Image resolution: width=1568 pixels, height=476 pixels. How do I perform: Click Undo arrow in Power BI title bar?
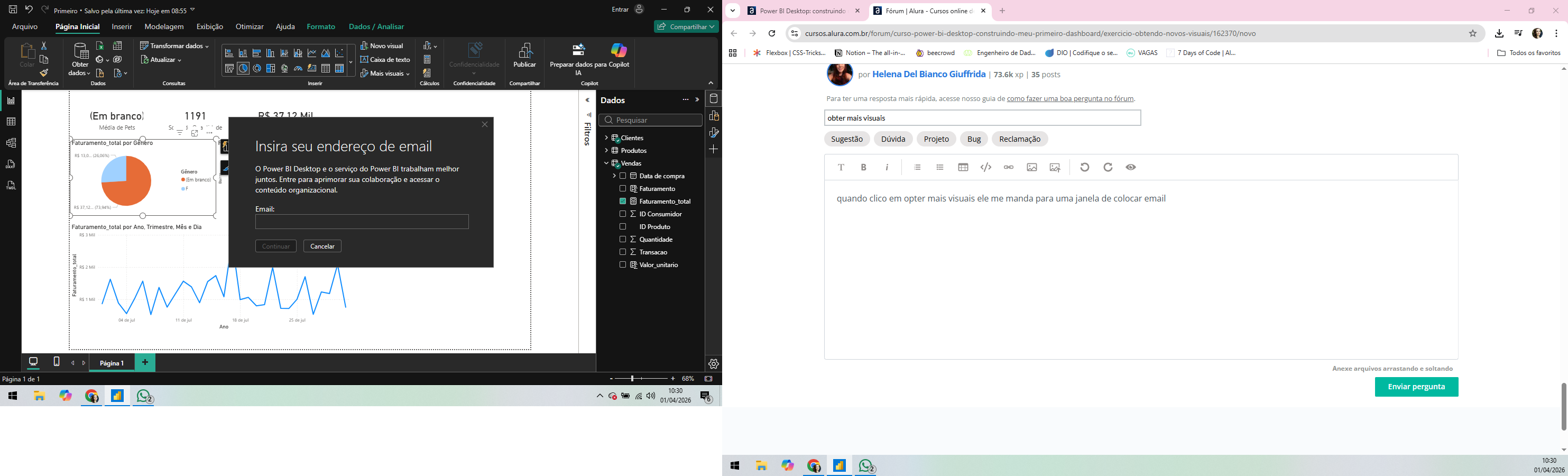click(29, 10)
